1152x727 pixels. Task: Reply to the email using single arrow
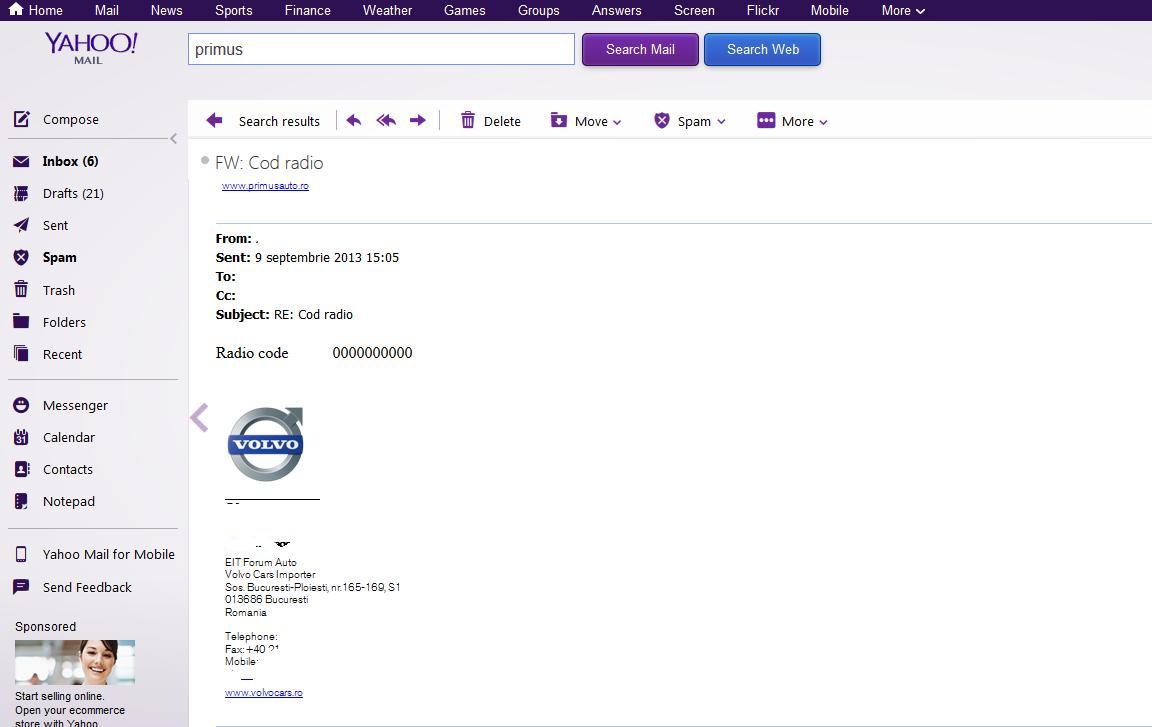(353, 120)
